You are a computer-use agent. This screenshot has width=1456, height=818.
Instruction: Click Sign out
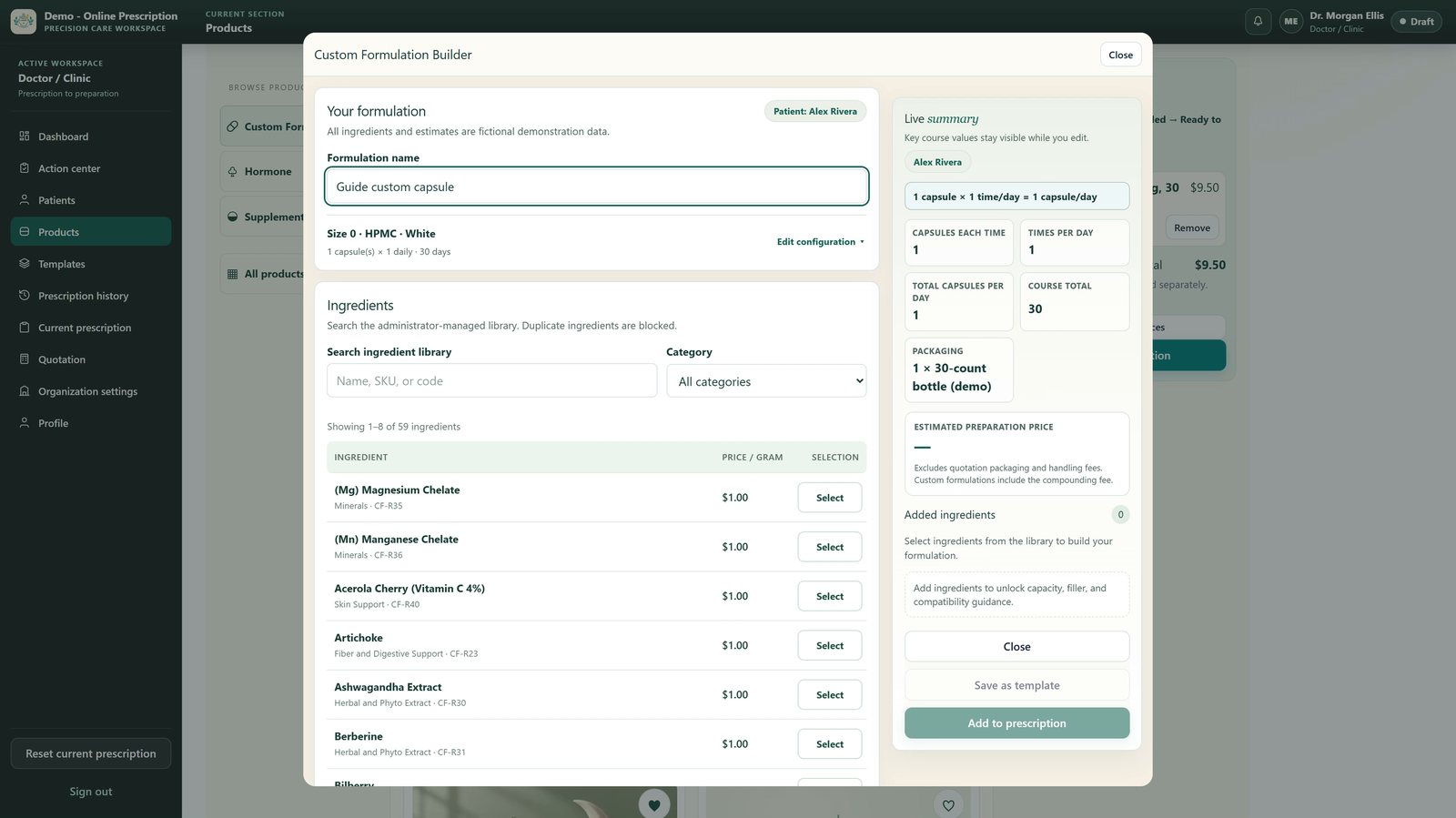(91, 792)
